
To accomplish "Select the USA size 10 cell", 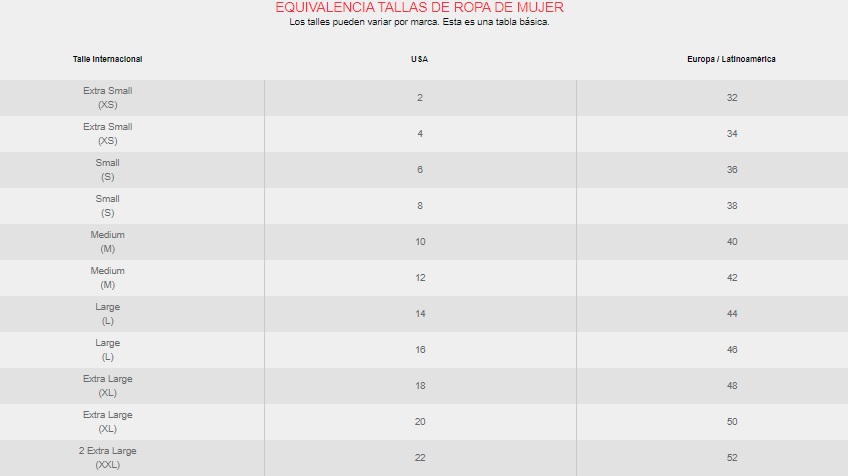I will 420,242.
